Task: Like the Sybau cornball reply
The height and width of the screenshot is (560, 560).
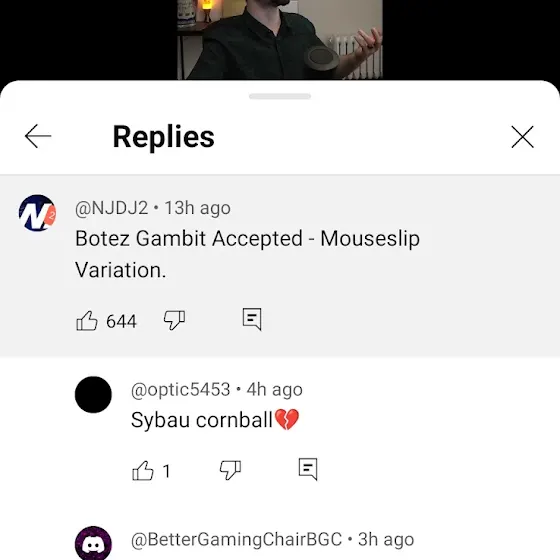Action: 143,470
